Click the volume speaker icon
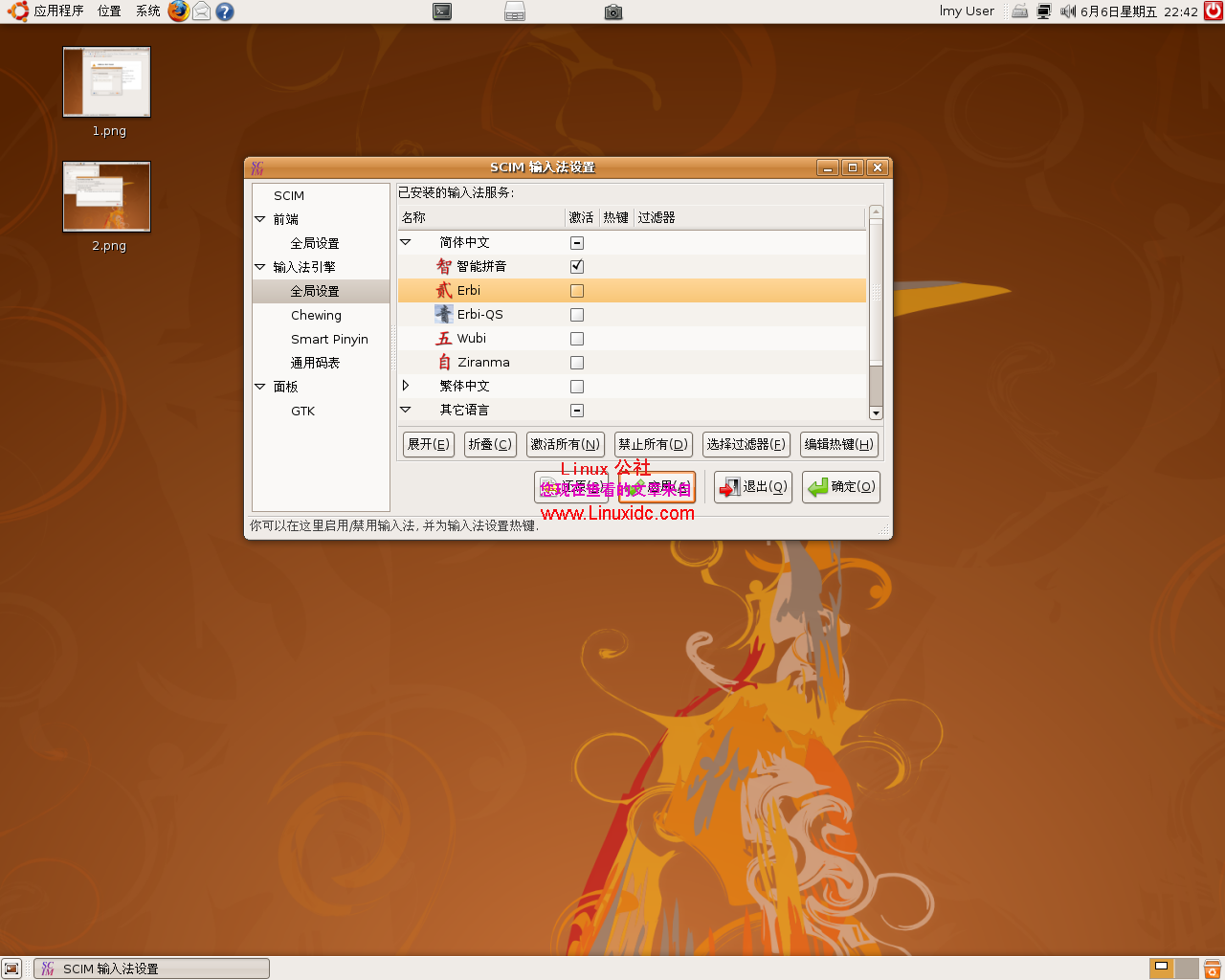The image size is (1225, 980). (1067, 11)
